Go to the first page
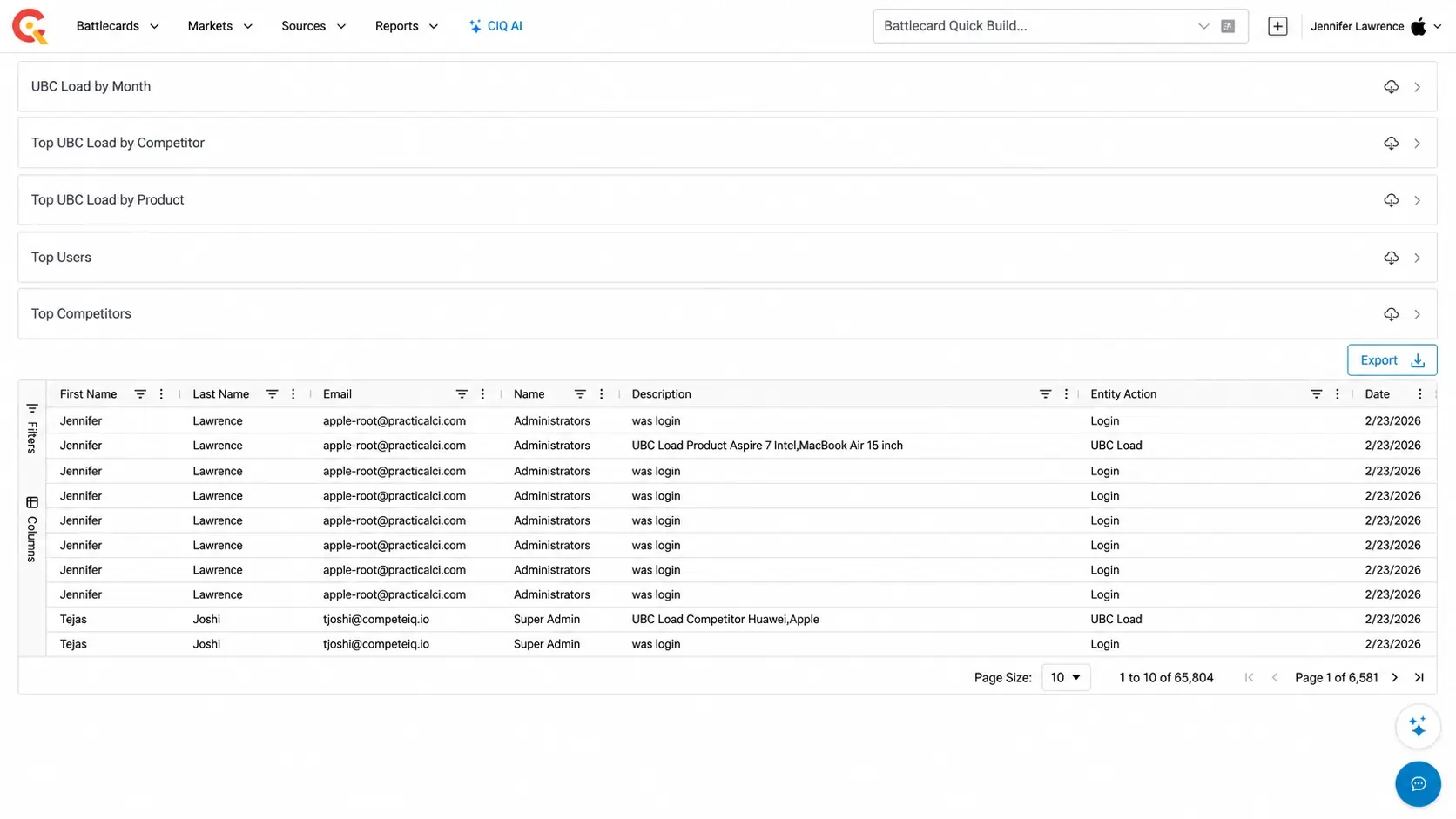Screen dimensions: 1456x819 pyautogui.click(x=1249, y=678)
